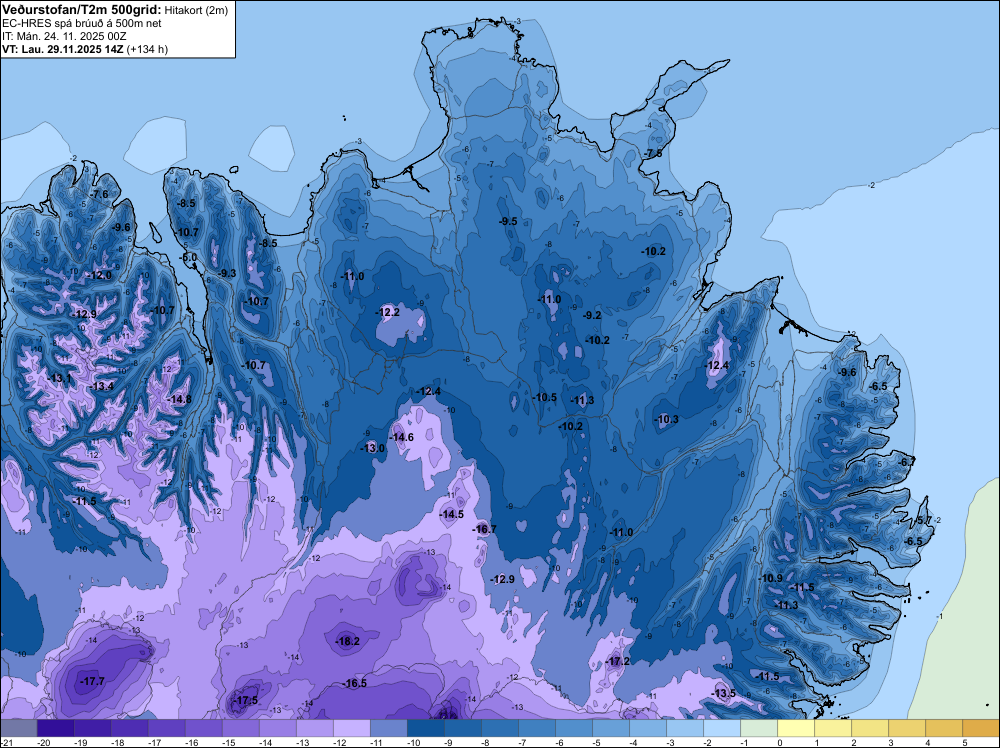Click the -16.5 temperature value

(x=355, y=684)
